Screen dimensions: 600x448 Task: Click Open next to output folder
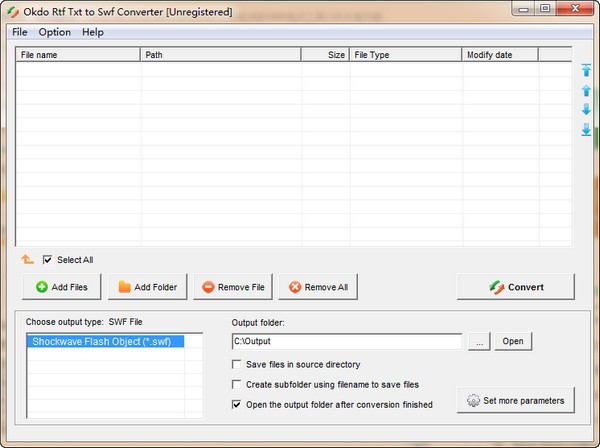click(x=513, y=341)
